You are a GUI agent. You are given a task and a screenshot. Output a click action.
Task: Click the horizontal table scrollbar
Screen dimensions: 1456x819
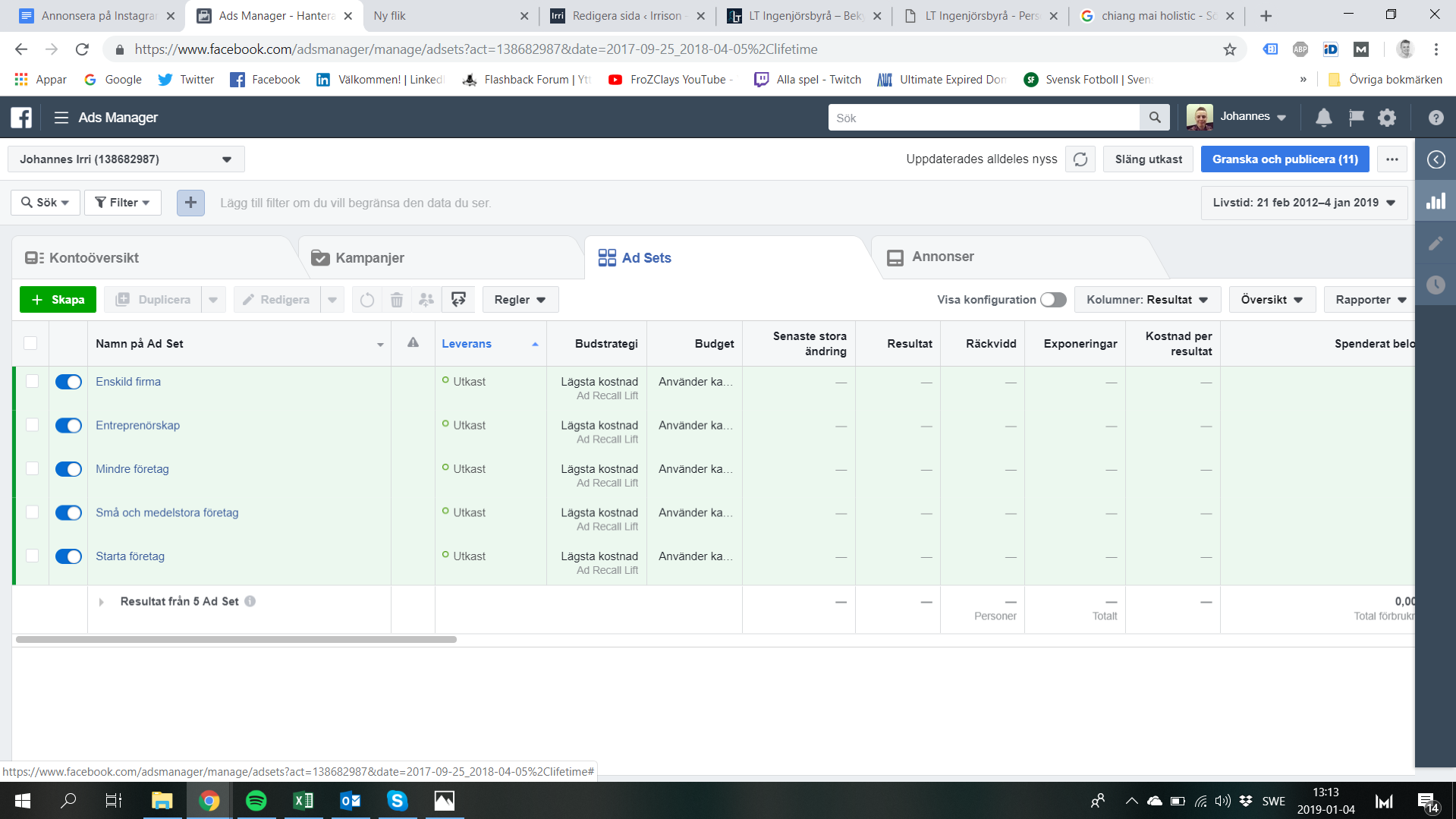pos(236,640)
